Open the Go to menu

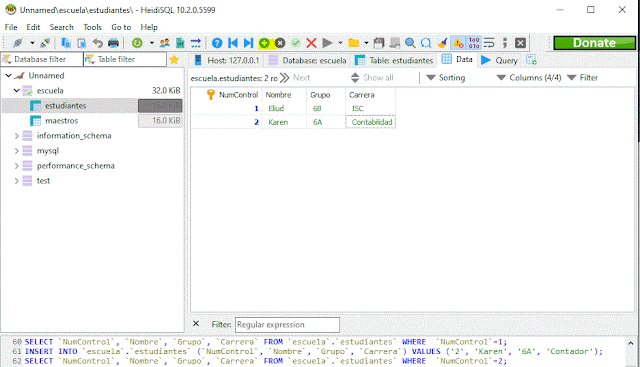point(121,27)
